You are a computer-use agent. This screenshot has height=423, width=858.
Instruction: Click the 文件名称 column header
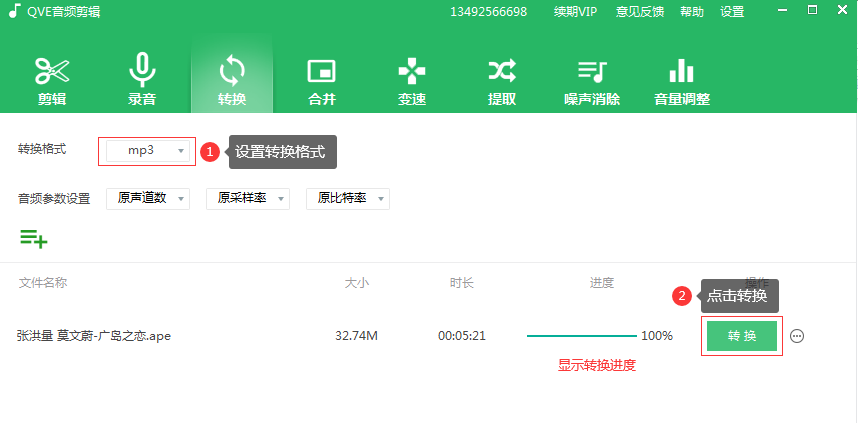(x=43, y=282)
